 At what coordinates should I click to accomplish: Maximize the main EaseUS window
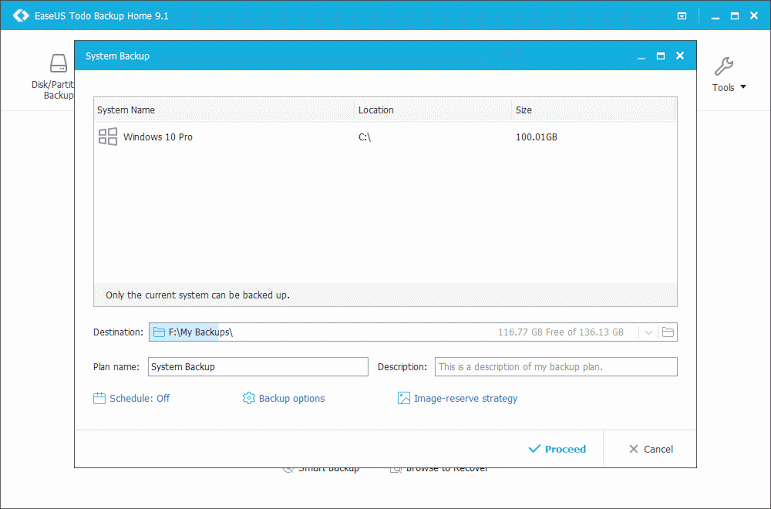[x=735, y=16]
